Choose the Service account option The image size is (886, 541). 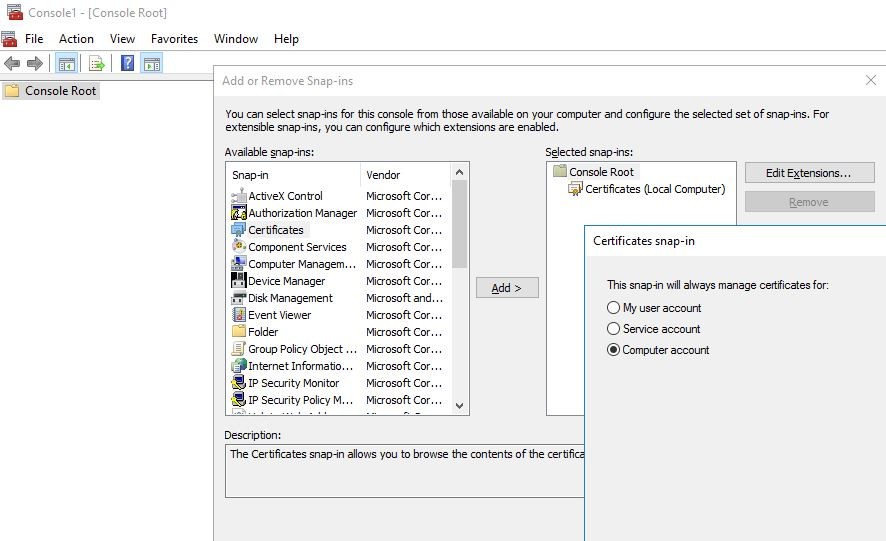[614, 329]
